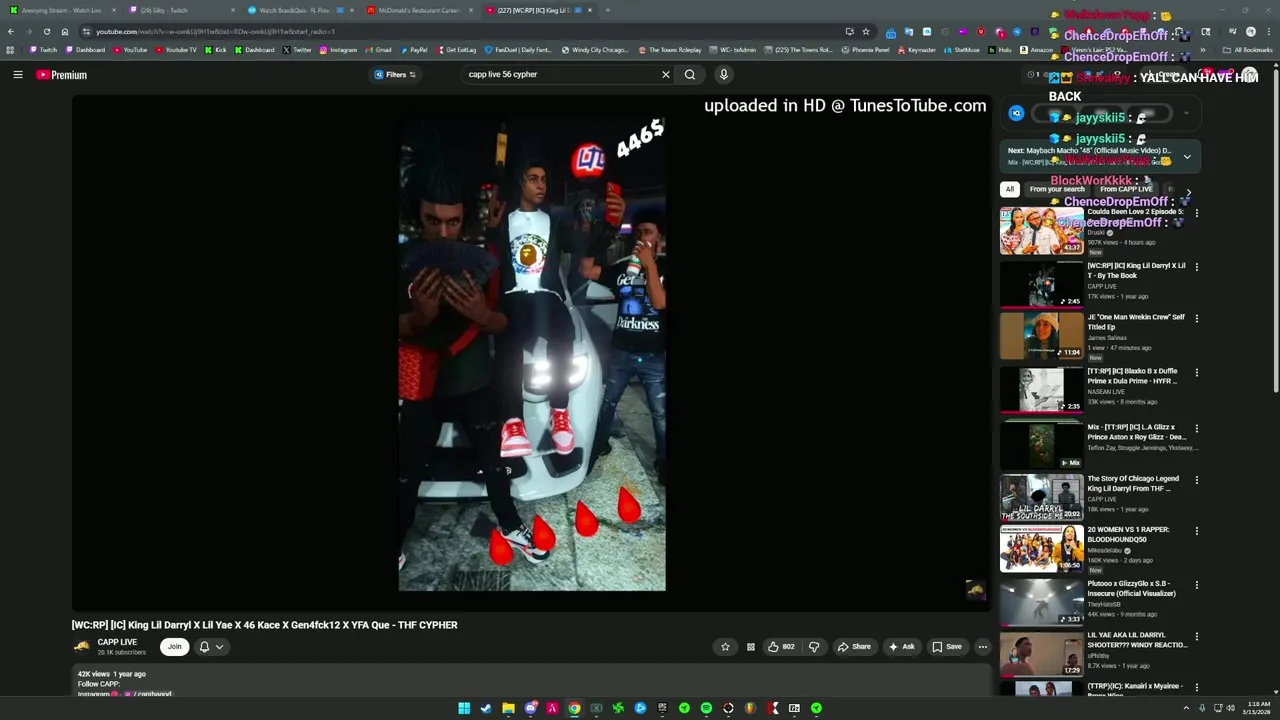
Task: Click the grid icon next to the like button
Action: tap(751, 646)
